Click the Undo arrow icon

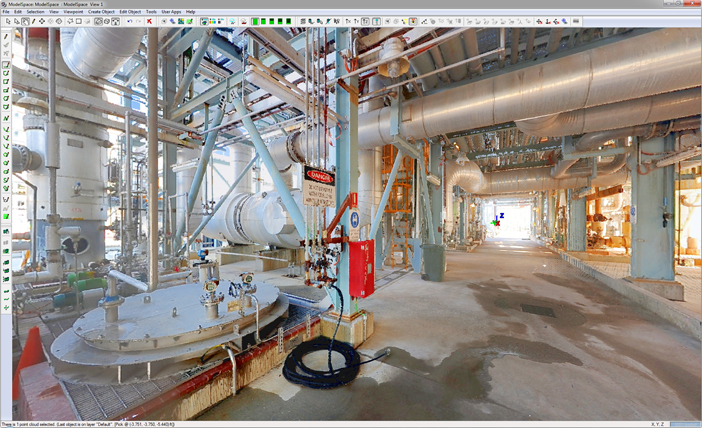pyautogui.click(x=128, y=20)
